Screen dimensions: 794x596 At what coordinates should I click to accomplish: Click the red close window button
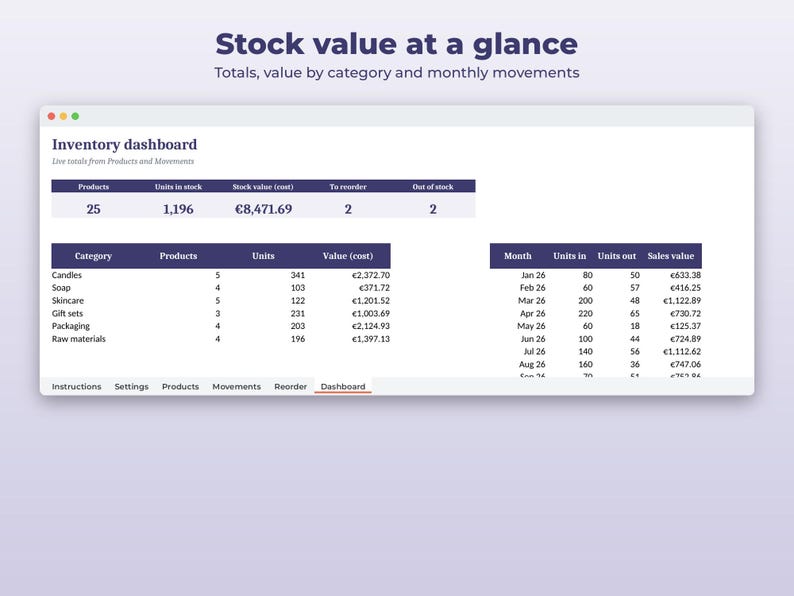click(x=51, y=116)
